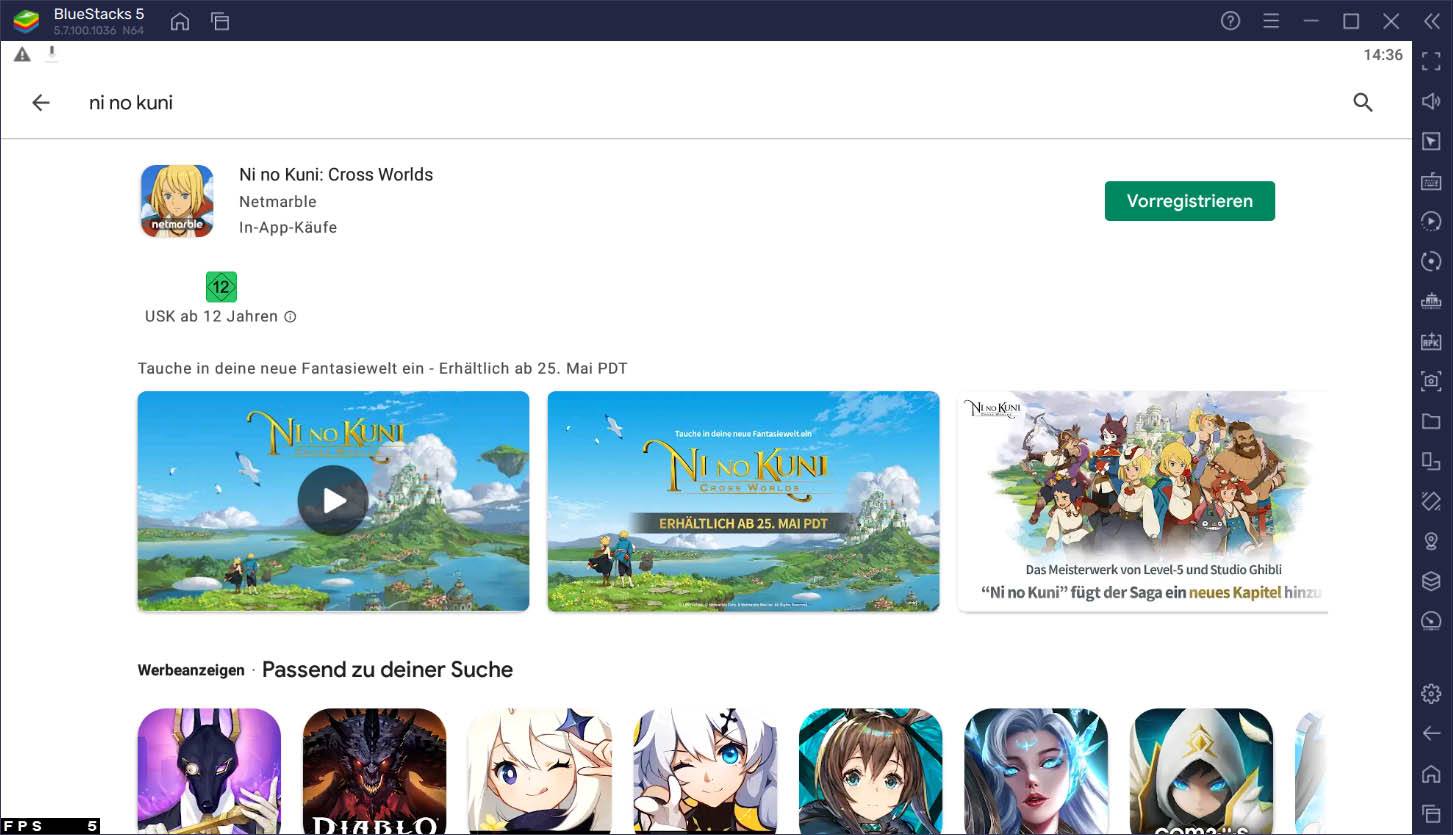1453x835 pixels.
Task: Click the Ni no Kuni: Cross Worlds title
Action: point(336,174)
